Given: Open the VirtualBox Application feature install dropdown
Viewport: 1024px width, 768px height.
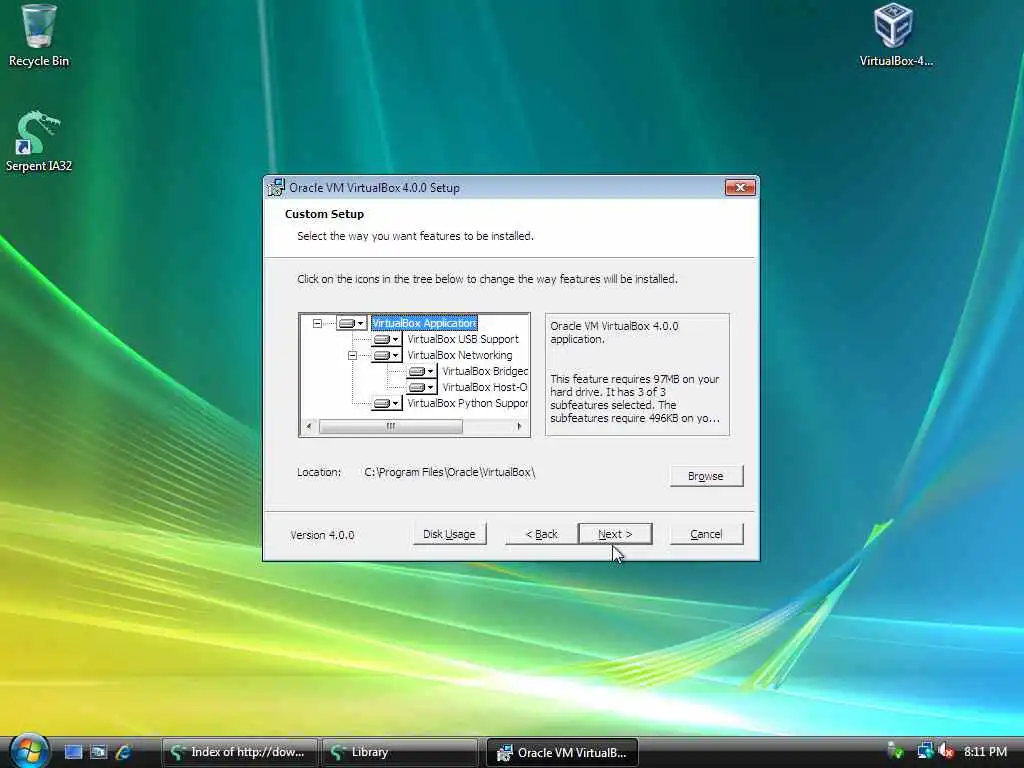Looking at the screenshot, I should click(x=351, y=323).
